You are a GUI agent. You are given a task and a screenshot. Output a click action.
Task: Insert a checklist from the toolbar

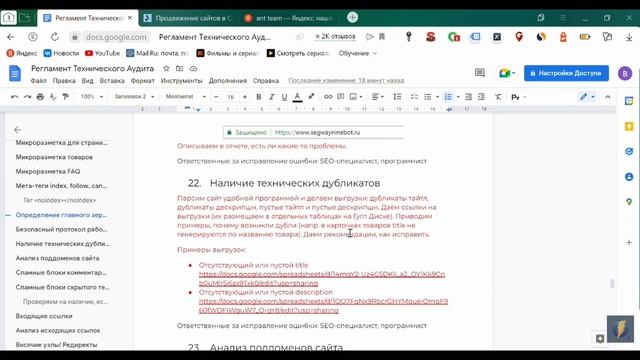(414, 97)
